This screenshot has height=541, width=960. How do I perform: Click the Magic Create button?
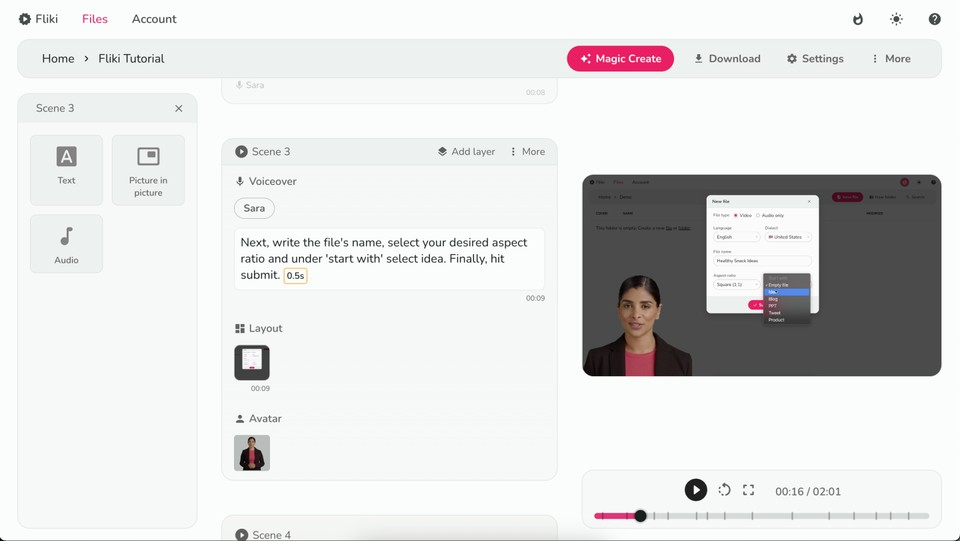pyautogui.click(x=620, y=59)
